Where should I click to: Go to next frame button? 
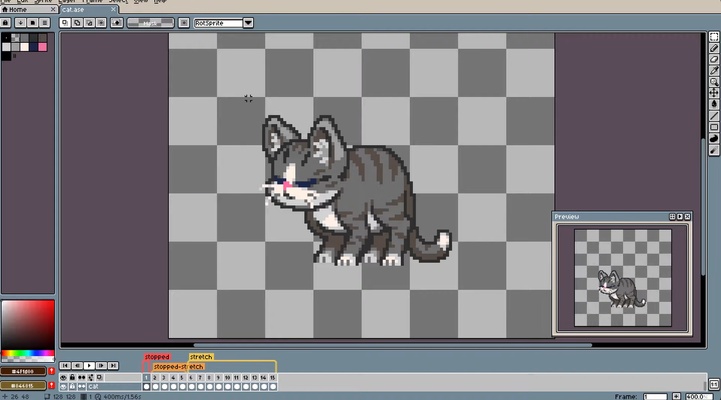101,366
